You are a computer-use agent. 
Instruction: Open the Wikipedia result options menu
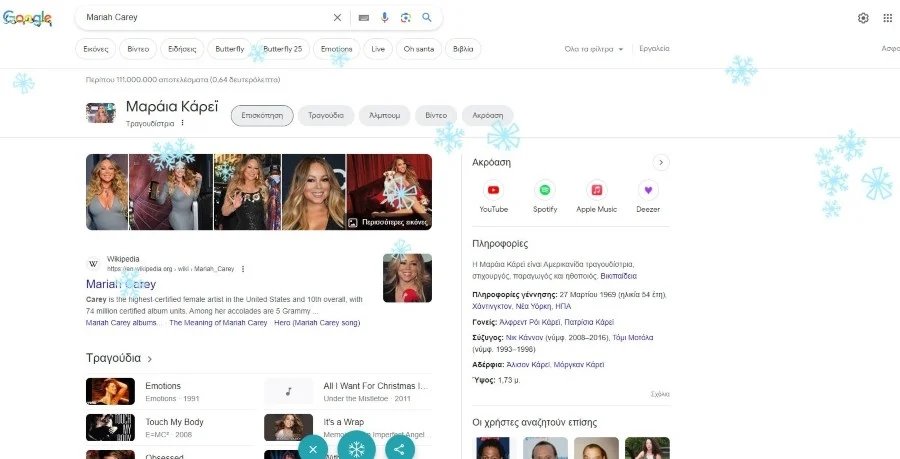[243, 269]
